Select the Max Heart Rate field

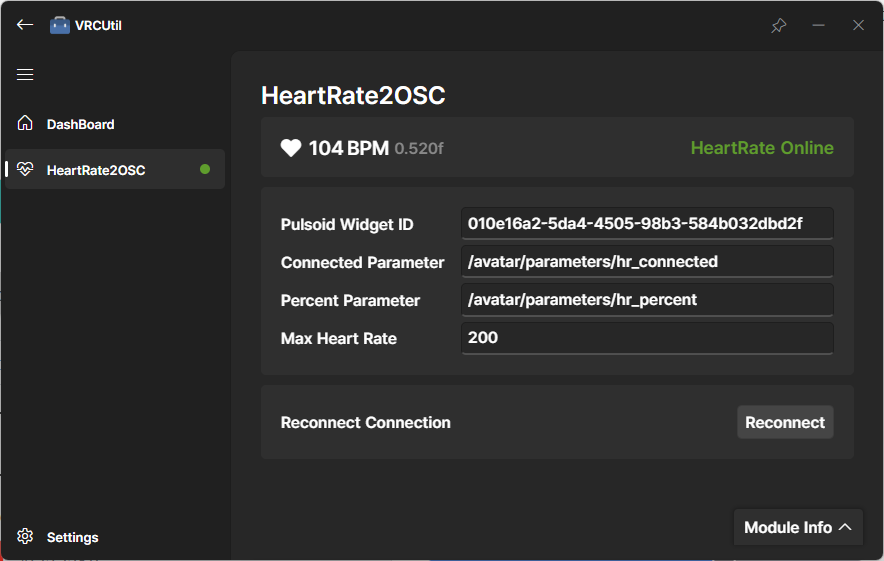point(647,338)
